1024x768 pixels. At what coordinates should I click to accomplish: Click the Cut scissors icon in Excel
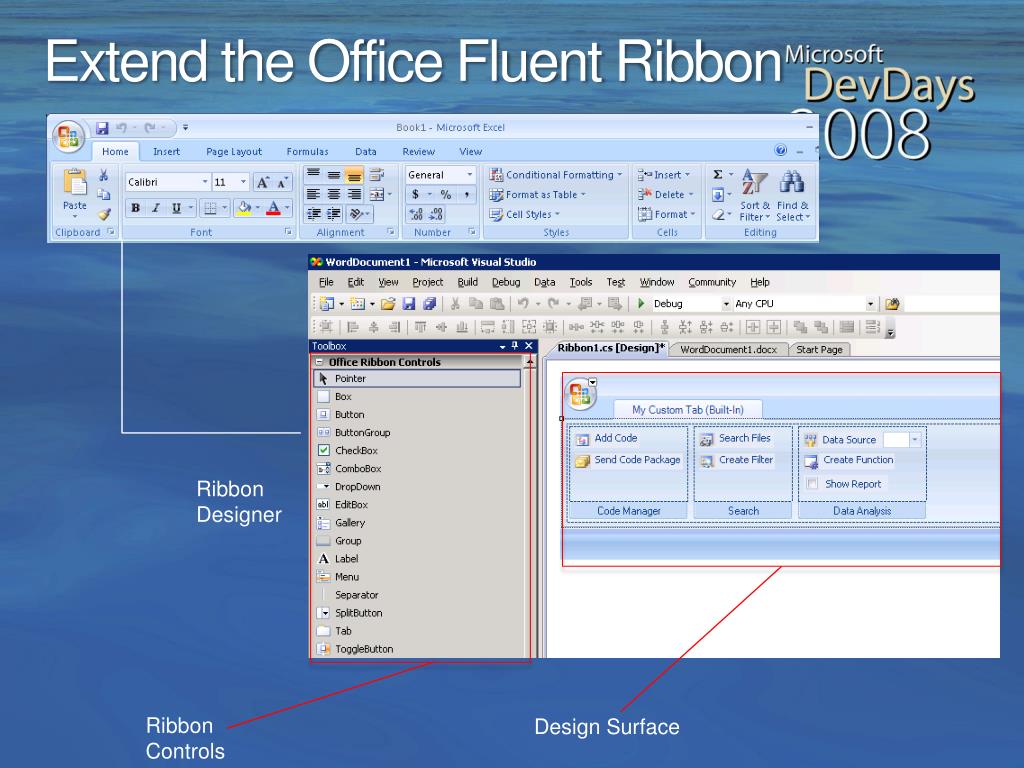coord(103,175)
